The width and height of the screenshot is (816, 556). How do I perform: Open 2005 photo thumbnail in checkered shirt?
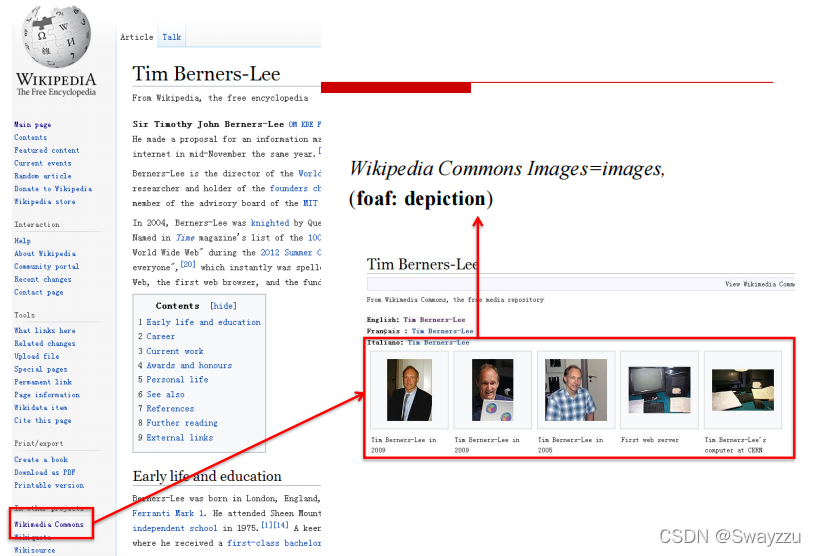click(576, 390)
